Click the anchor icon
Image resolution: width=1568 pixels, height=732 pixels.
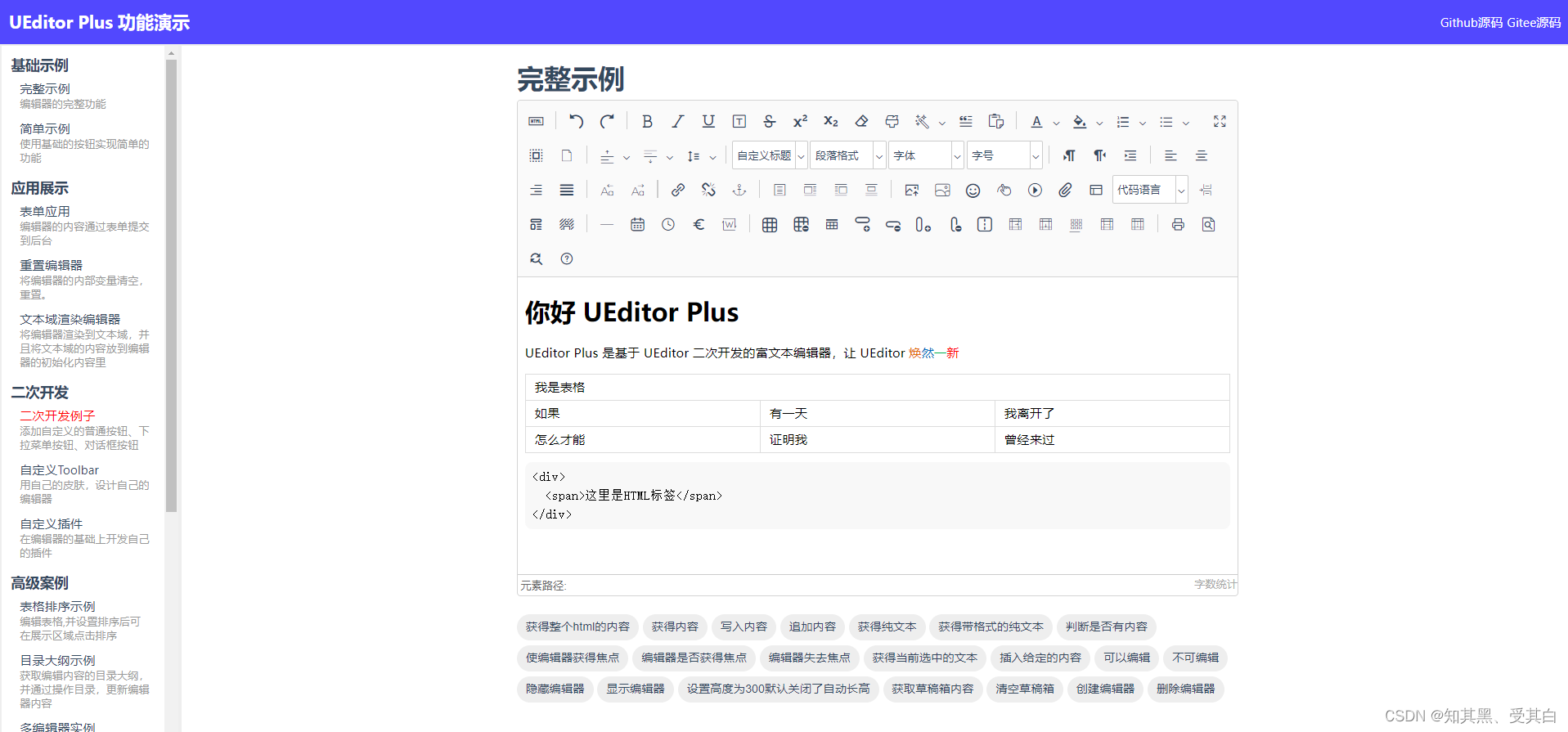739,190
